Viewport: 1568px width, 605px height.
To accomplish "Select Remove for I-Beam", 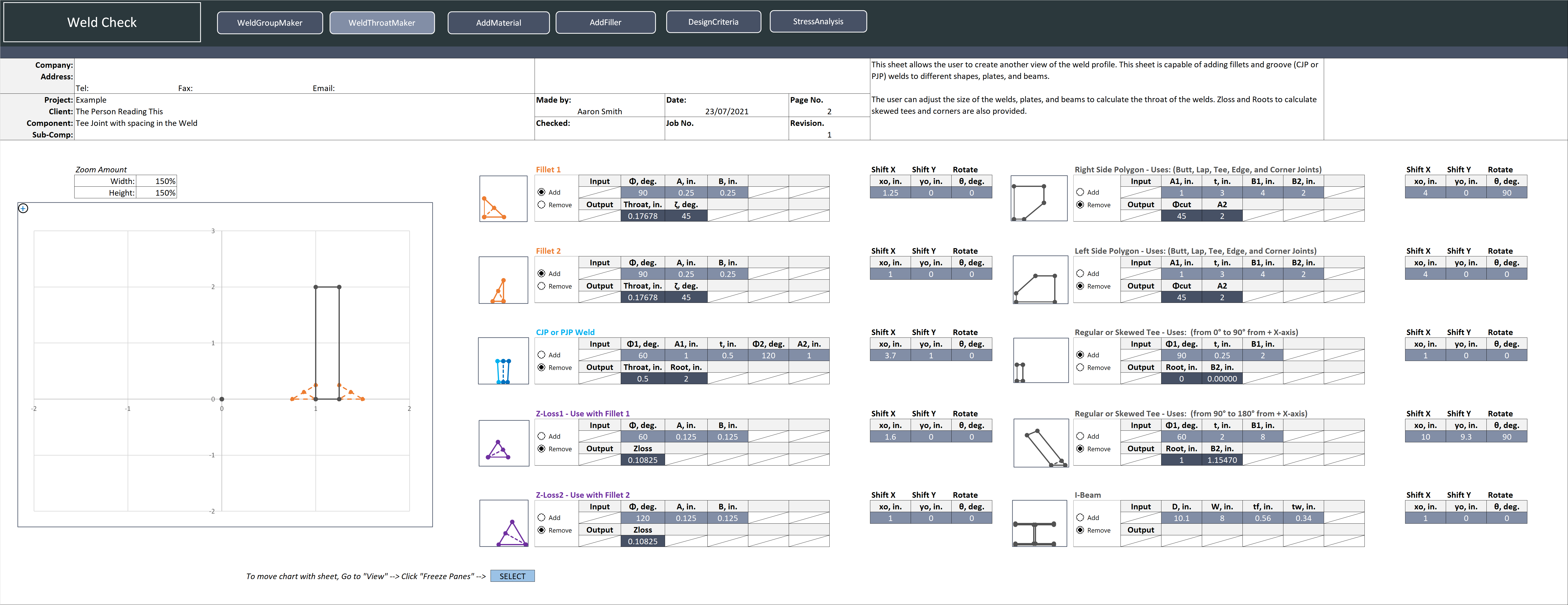I will (x=1080, y=530).
